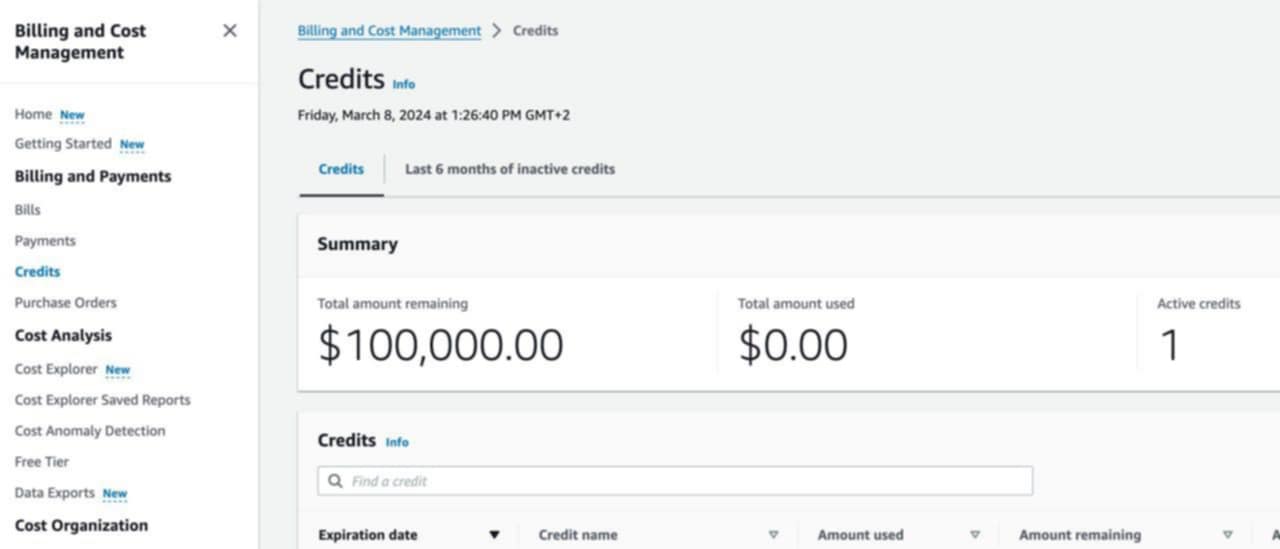Sort the Credit name column

pos(773,535)
